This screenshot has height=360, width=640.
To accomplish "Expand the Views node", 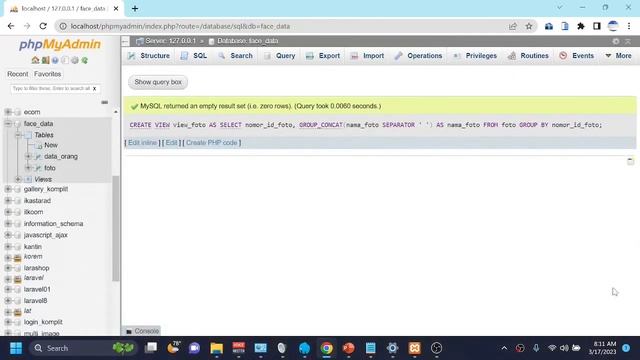I will pyautogui.click(x=18, y=179).
